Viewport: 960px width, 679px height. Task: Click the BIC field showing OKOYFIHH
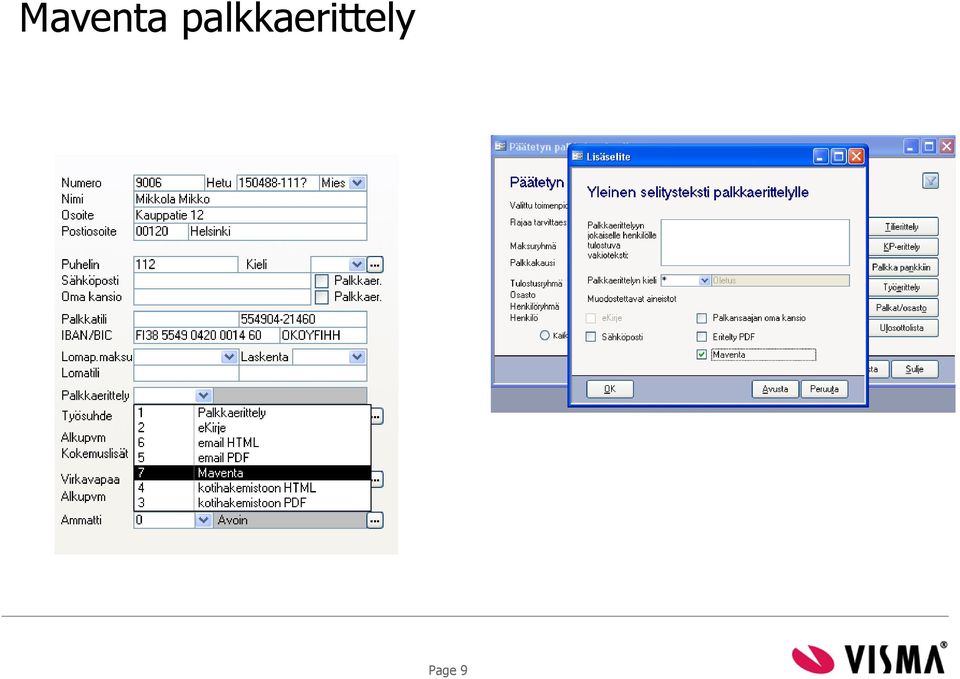pyautogui.click(x=323, y=336)
